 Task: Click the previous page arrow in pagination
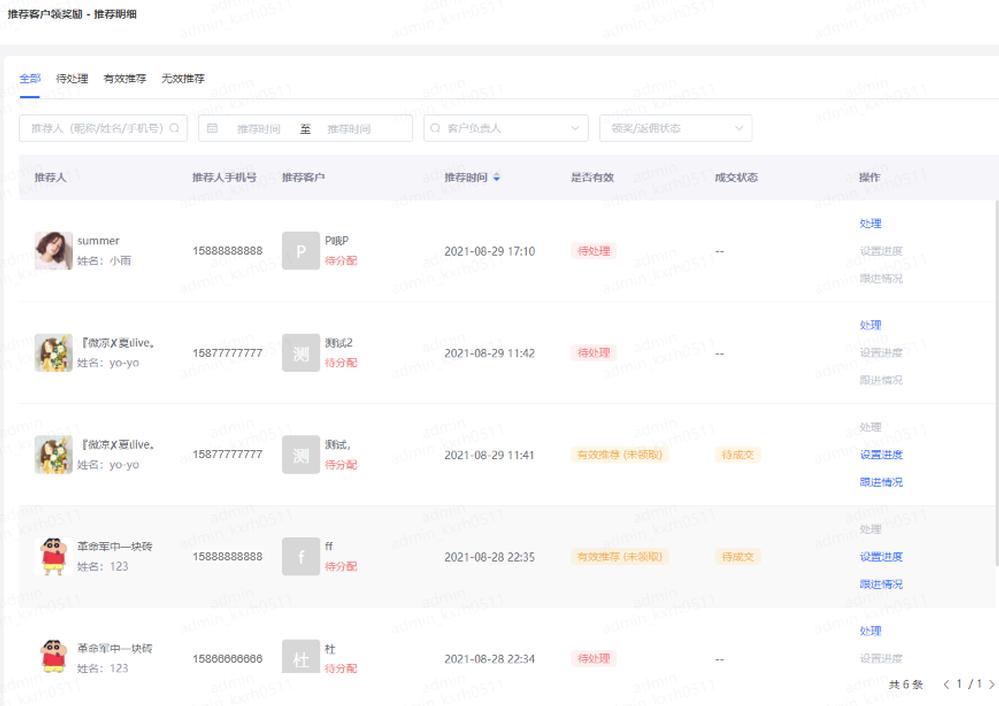pyautogui.click(x=946, y=685)
